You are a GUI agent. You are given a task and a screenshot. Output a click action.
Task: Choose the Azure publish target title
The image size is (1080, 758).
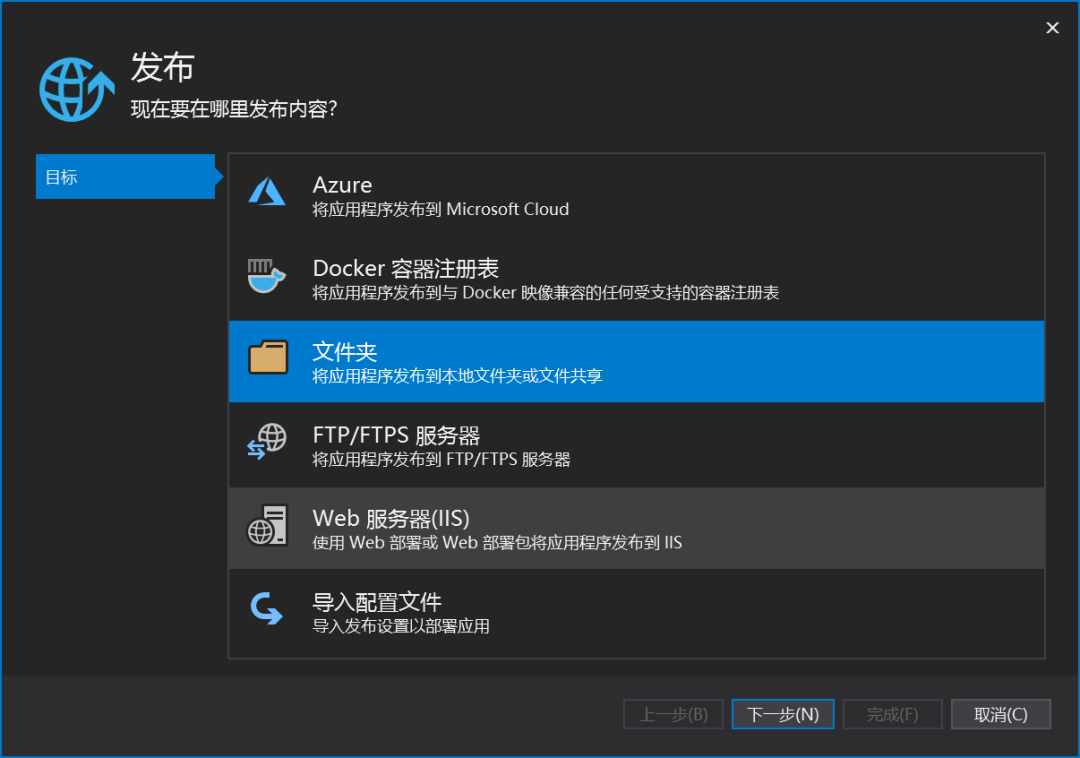point(342,185)
